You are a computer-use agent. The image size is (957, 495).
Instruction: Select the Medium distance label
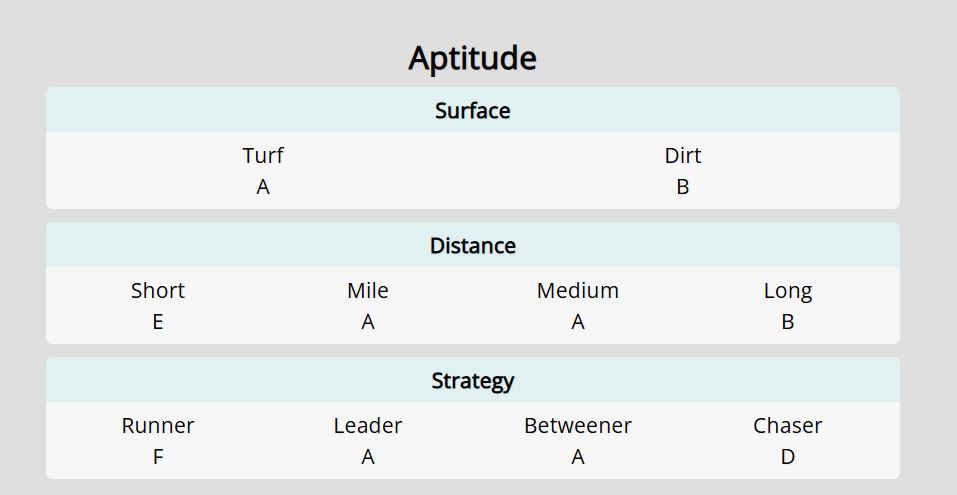pyautogui.click(x=578, y=290)
